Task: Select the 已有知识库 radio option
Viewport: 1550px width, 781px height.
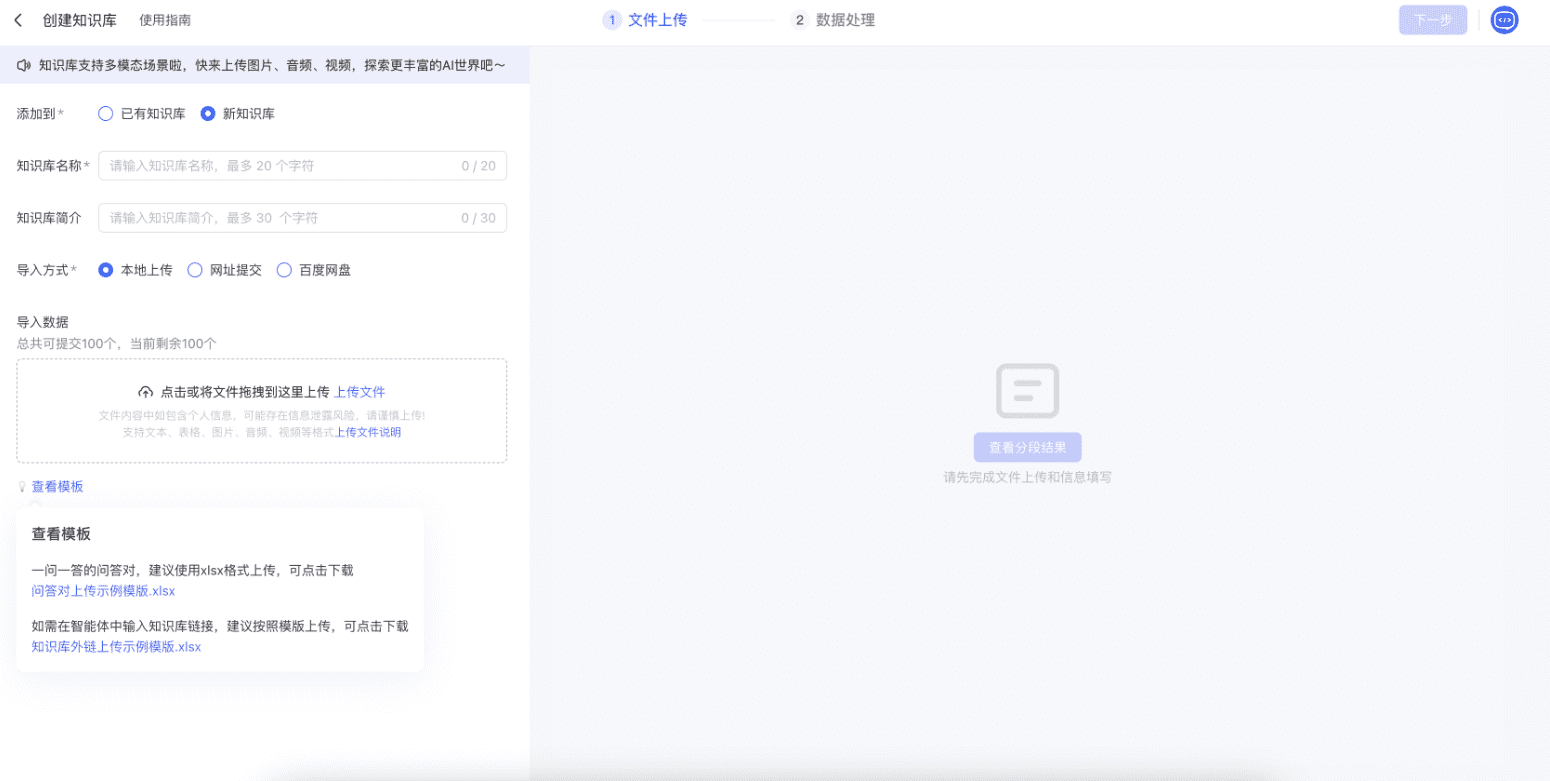Action: [x=142, y=114]
